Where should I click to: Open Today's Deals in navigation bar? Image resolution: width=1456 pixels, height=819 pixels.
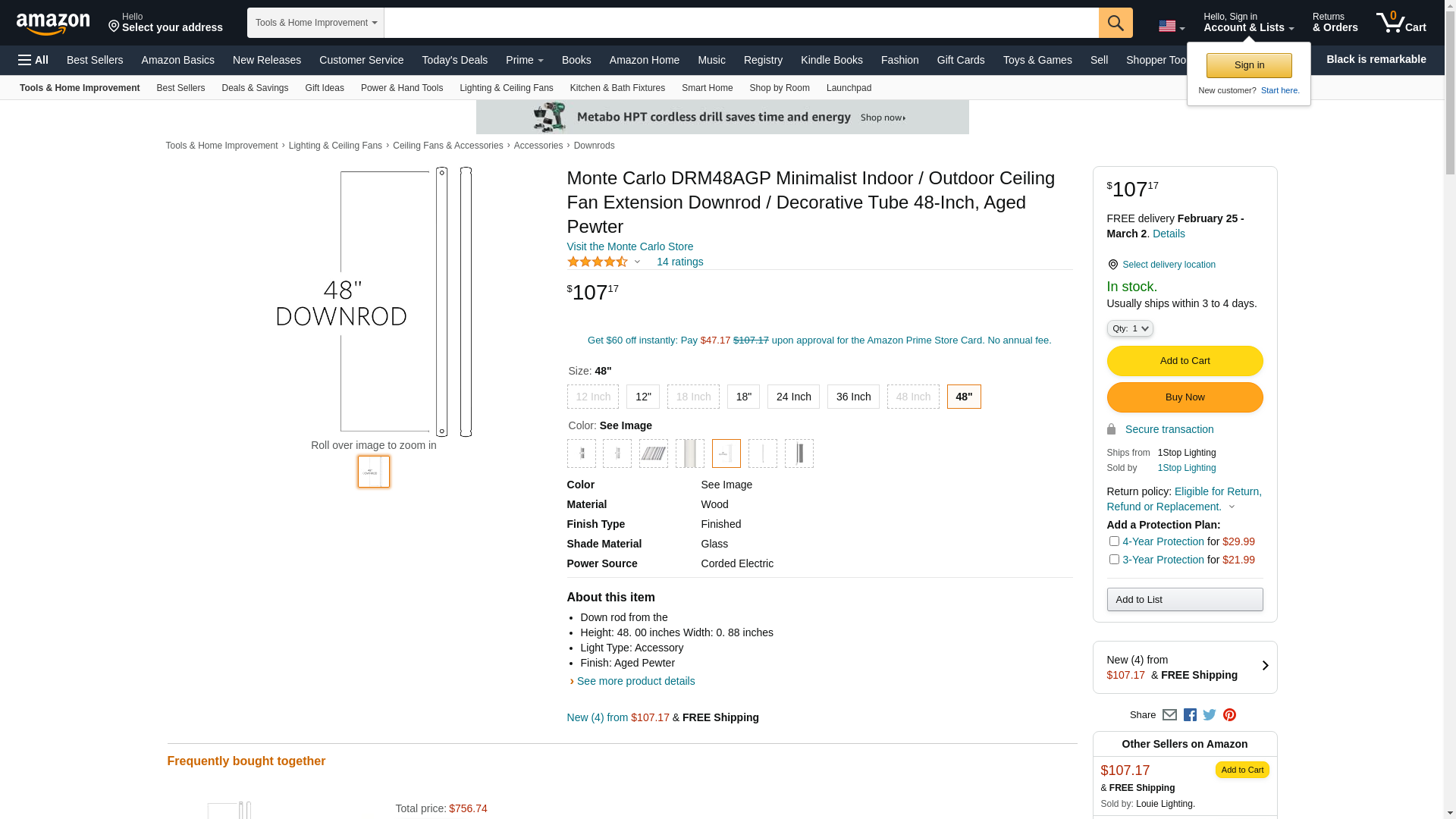point(454,60)
